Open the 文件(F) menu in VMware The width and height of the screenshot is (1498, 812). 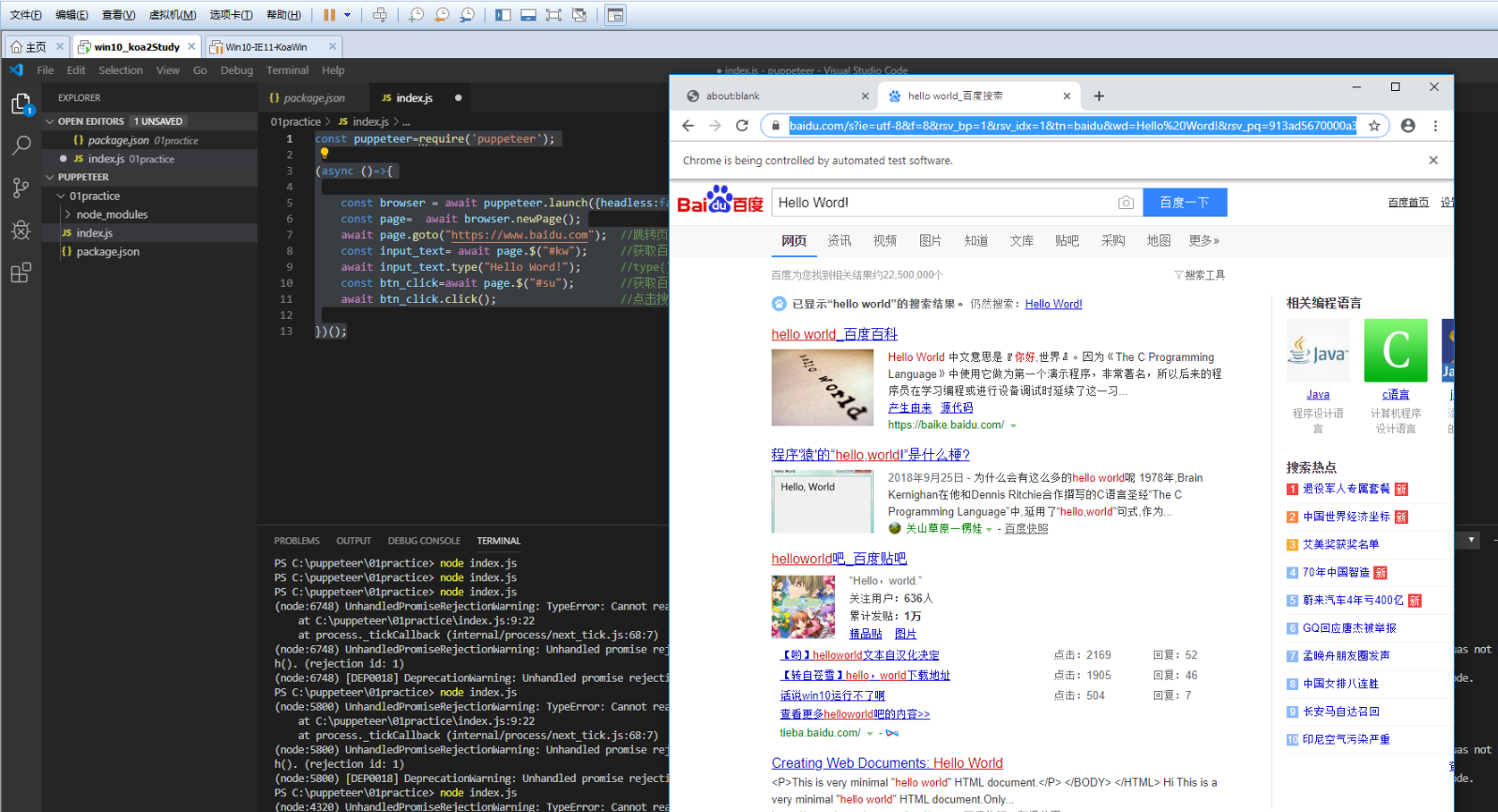(x=25, y=15)
